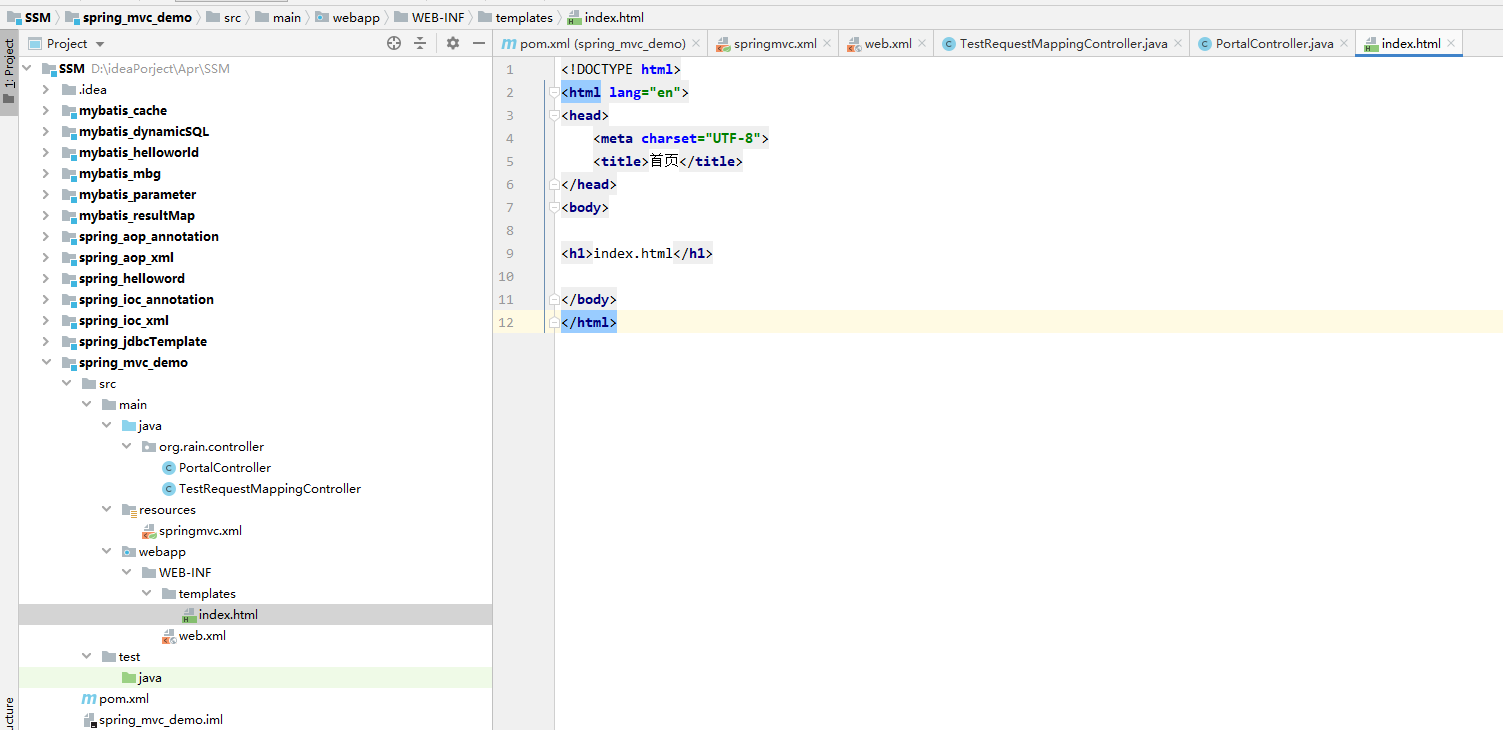Screen dimensions: 1503x730
Task: Click SSM in the breadcrumb bar
Action: coord(29,17)
